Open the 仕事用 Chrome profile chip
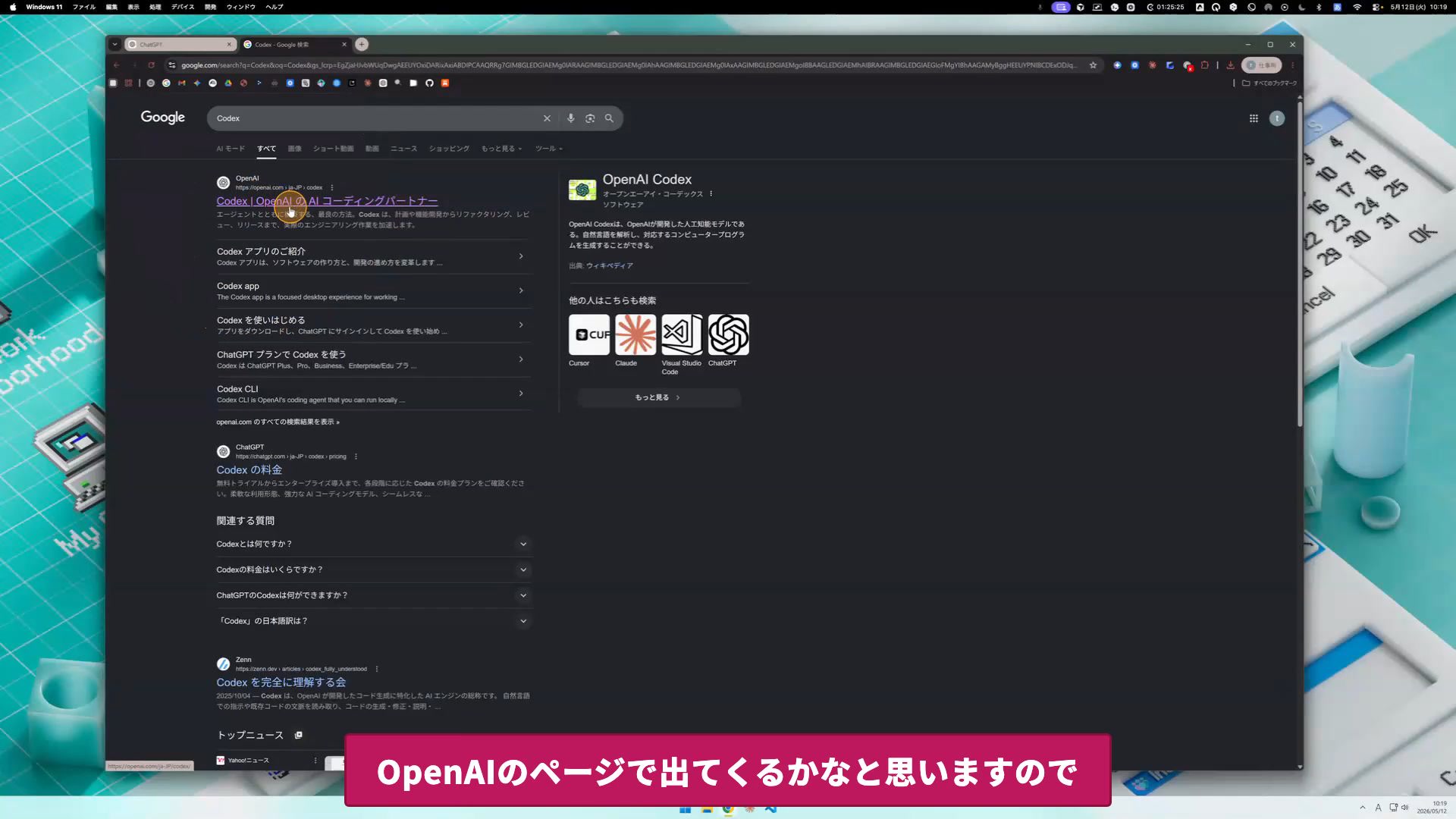The image size is (1456, 819). pos(1262,65)
